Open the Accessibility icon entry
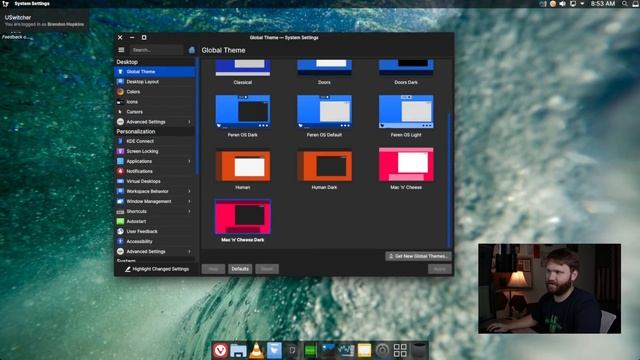Viewport: 640px width, 360px height. pyautogui.click(x=120, y=242)
